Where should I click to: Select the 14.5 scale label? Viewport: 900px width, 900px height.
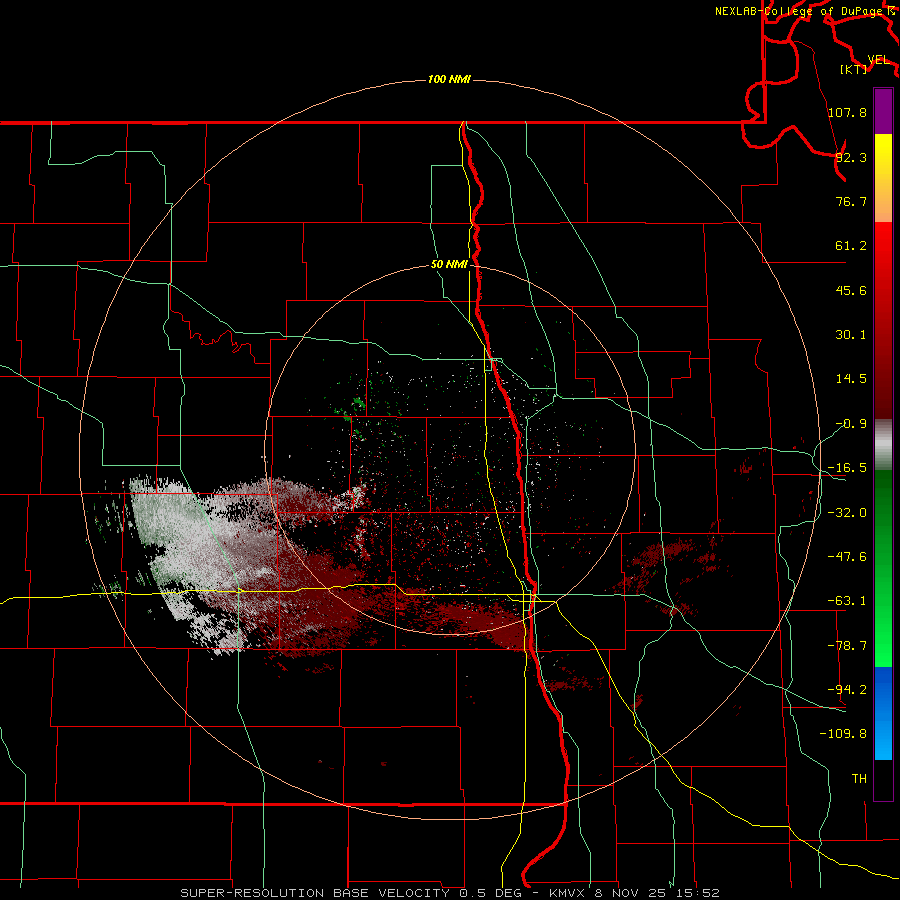point(851,379)
